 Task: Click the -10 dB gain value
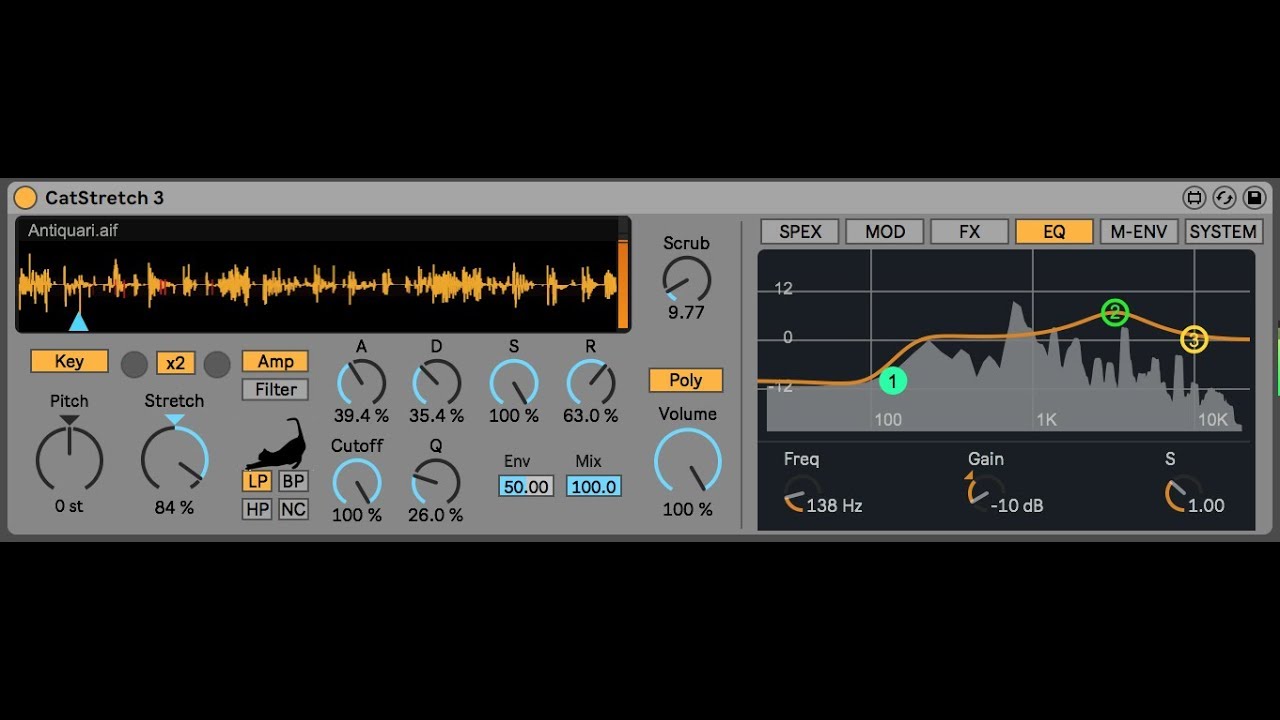pyautogui.click(x=1017, y=505)
